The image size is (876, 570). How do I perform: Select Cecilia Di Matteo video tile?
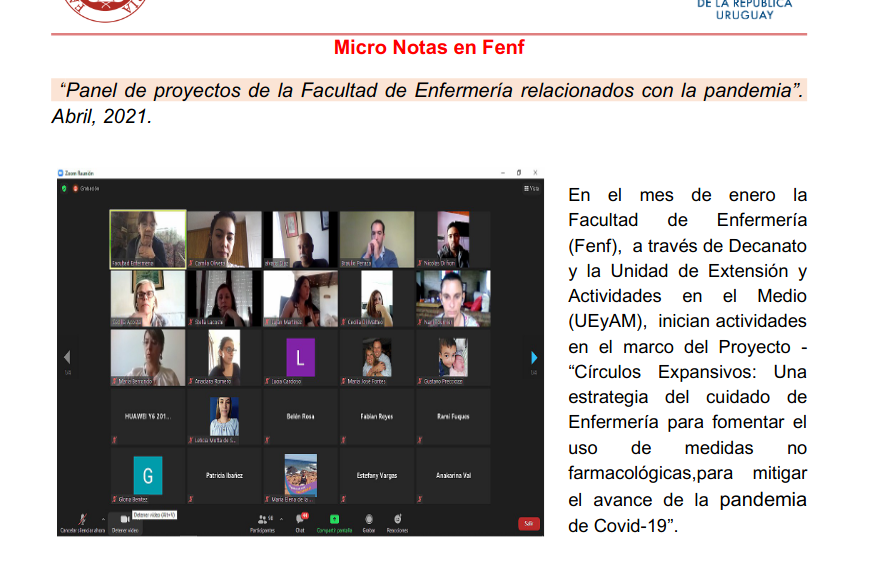(x=377, y=298)
